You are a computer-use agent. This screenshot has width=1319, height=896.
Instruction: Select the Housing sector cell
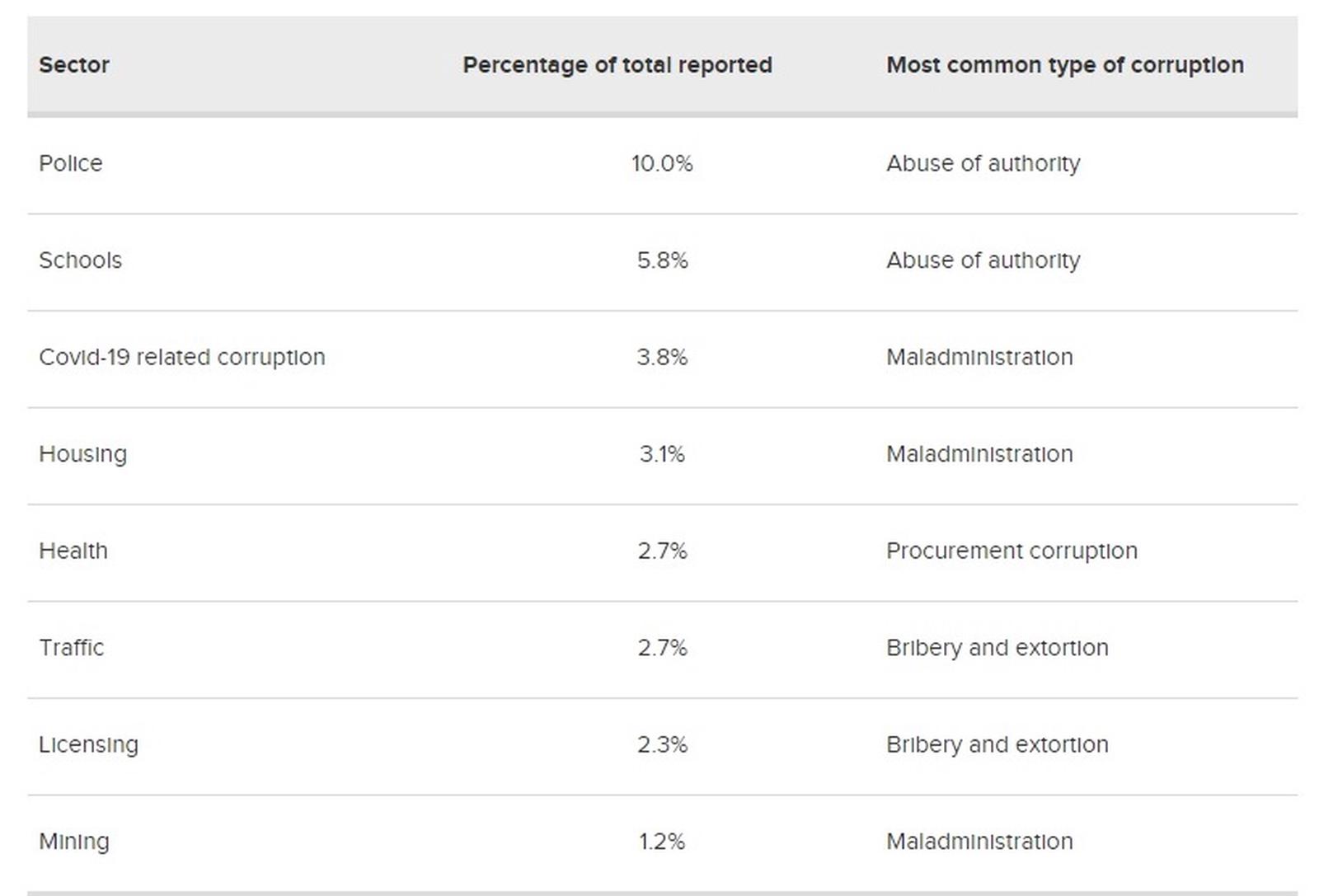82,454
